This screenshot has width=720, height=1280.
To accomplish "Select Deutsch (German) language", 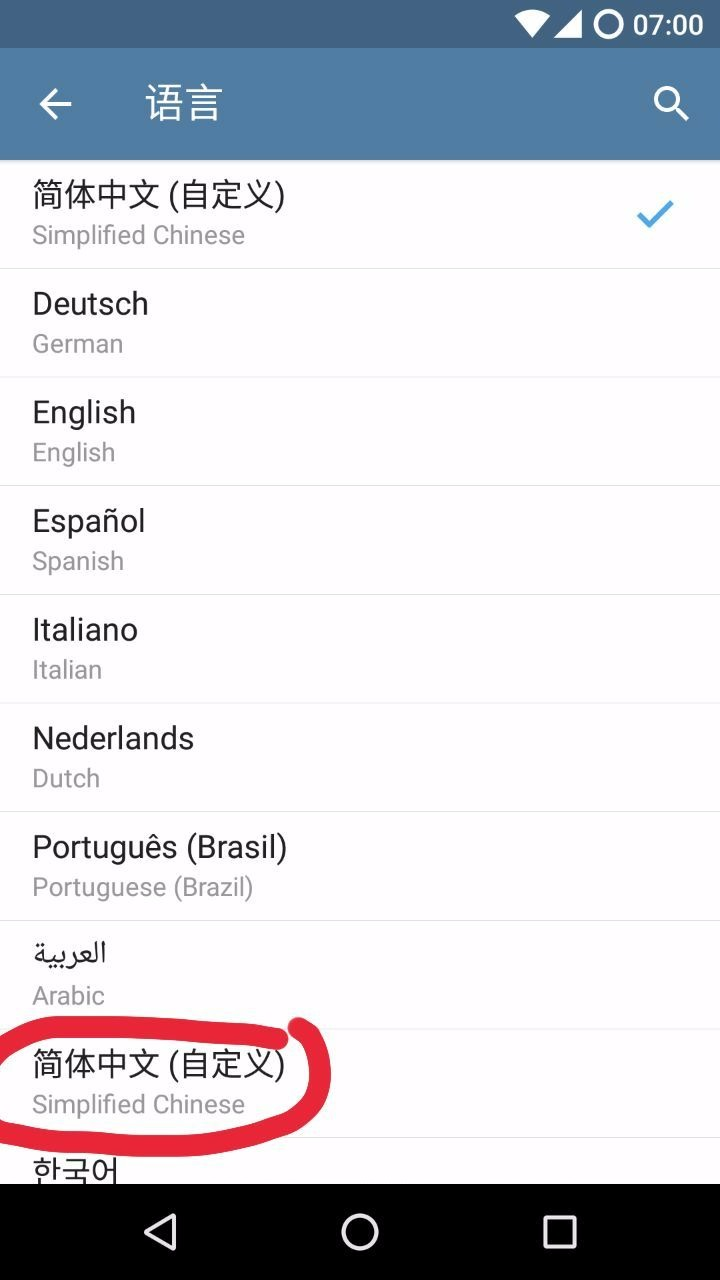I will [360, 323].
